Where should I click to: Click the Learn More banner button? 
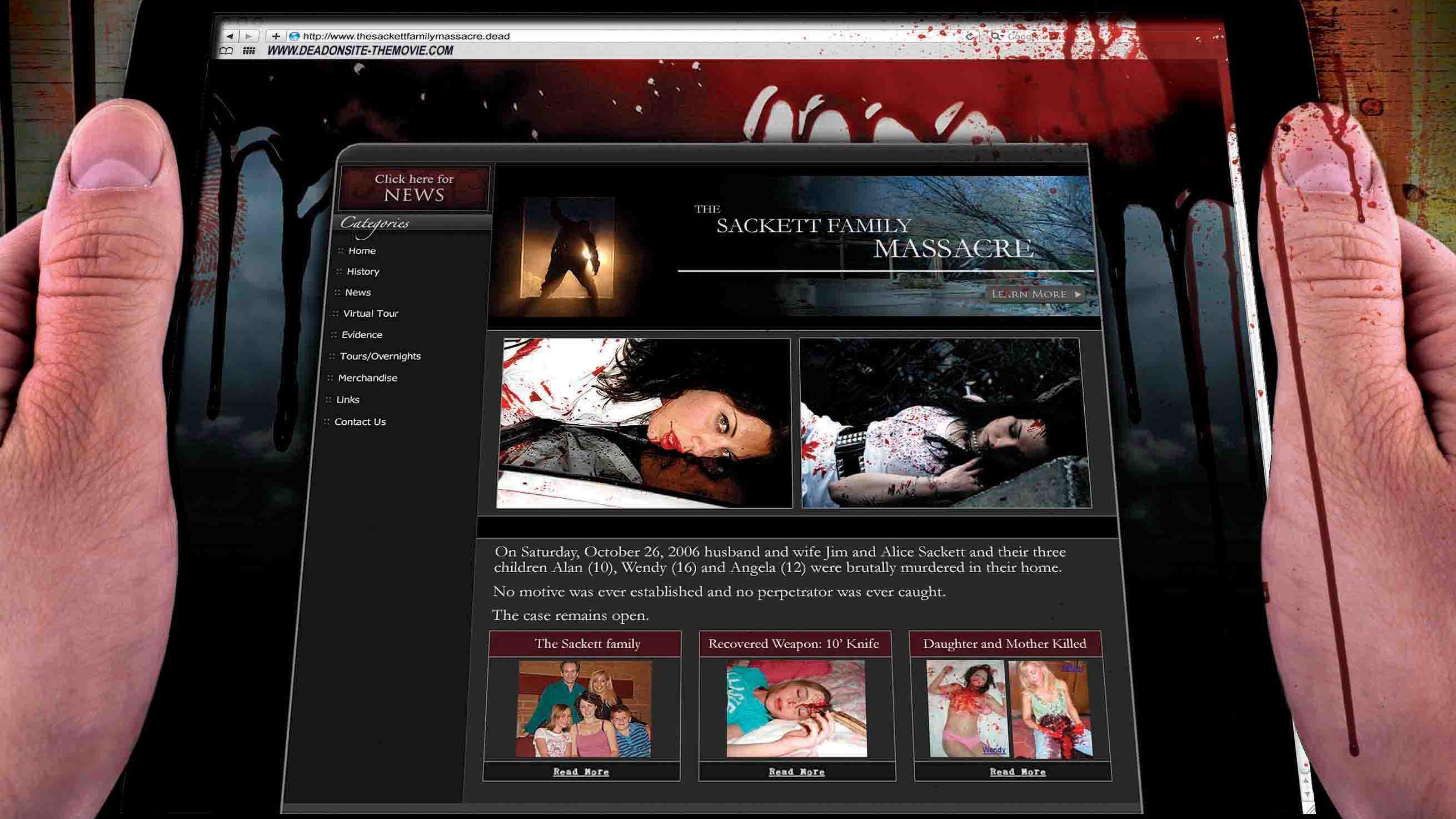pyautogui.click(x=1035, y=294)
